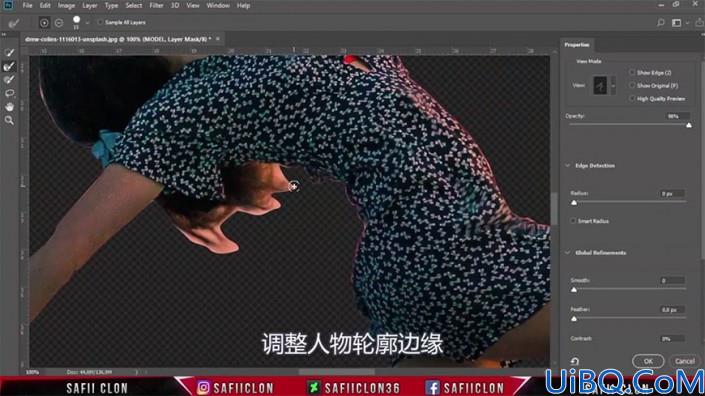Select the Zoom tool

coord(9,120)
